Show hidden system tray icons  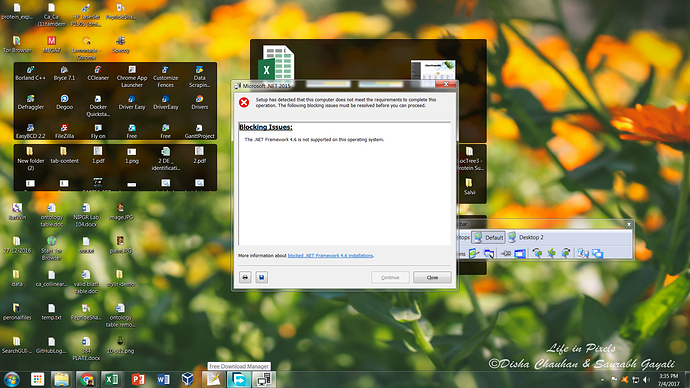[x=603, y=380]
